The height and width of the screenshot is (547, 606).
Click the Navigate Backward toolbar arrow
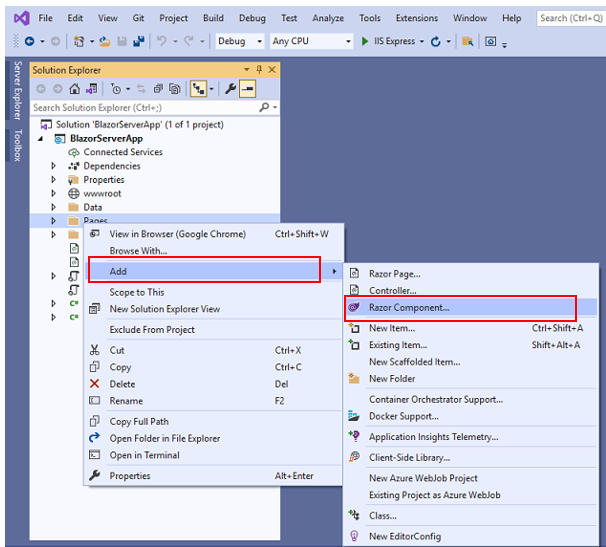[29, 41]
